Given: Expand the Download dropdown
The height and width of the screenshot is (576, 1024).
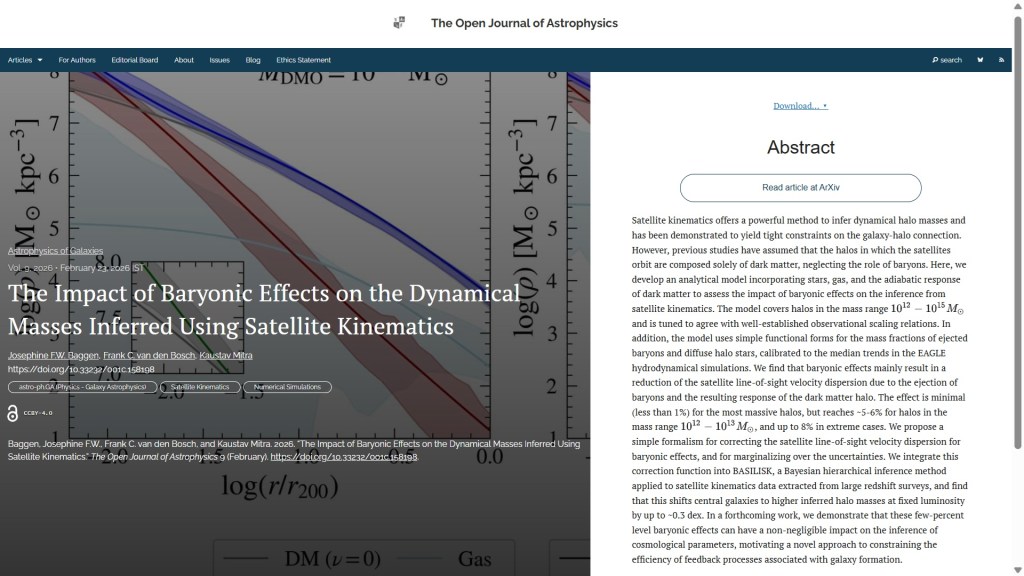Looking at the screenshot, I should pyautogui.click(x=800, y=106).
